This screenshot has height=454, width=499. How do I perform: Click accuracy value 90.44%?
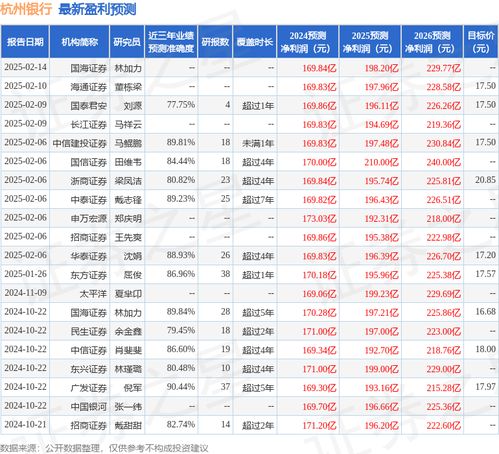click(x=181, y=387)
